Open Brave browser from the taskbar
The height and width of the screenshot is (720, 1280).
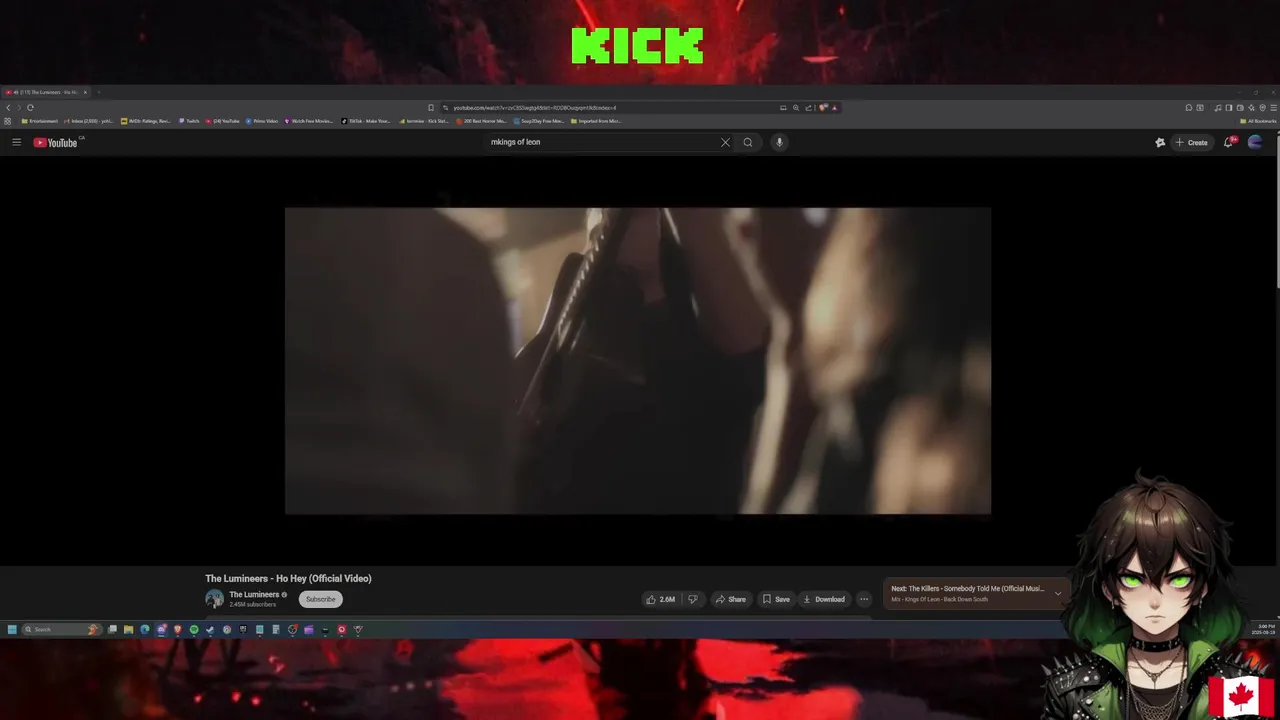[x=177, y=629]
